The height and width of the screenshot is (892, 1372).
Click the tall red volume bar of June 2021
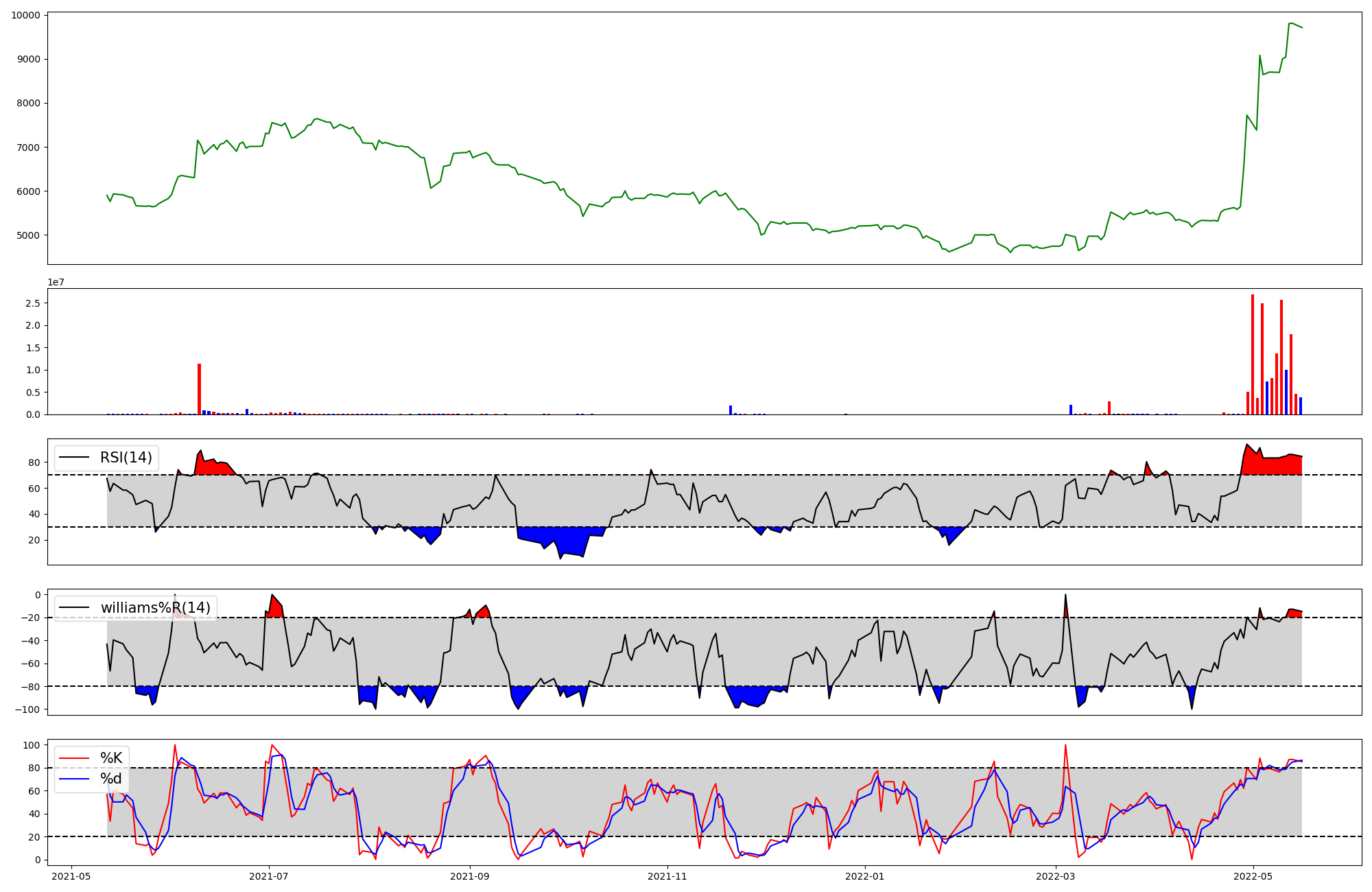tap(200, 389)
